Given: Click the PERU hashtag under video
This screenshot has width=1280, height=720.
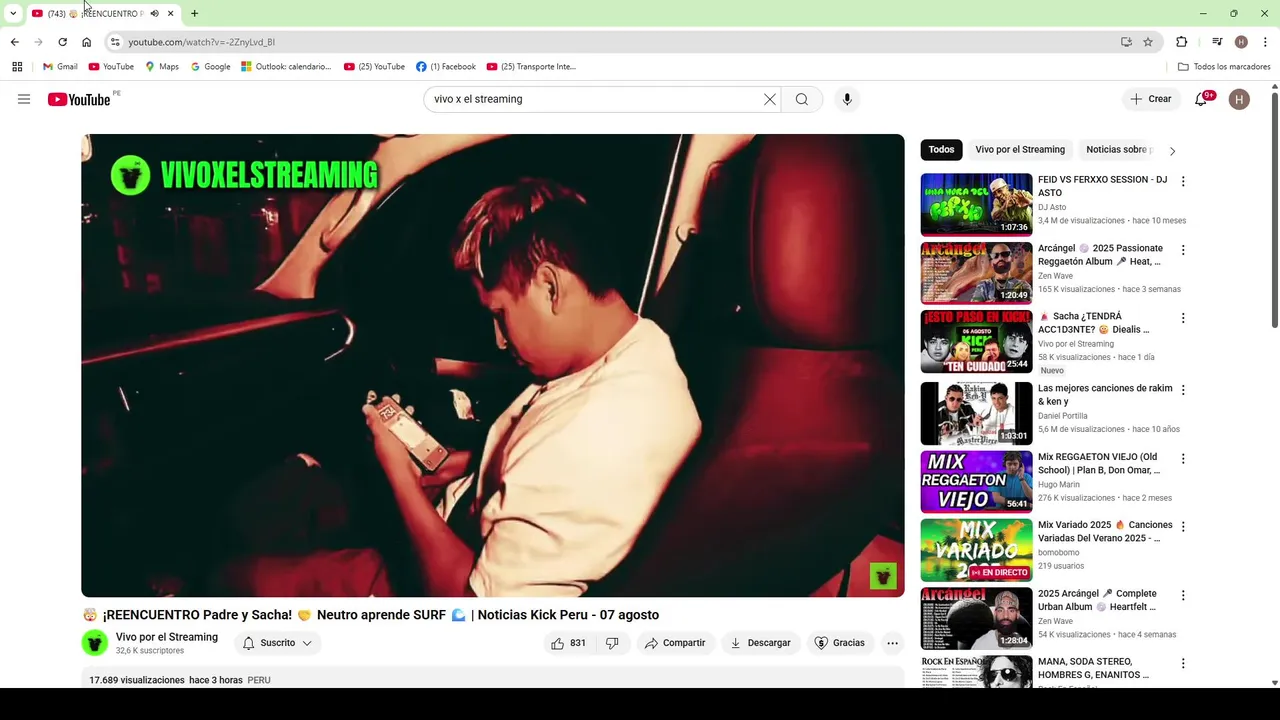Looking at the screenshot, I should pyautogui.click(x=259, y=680).
